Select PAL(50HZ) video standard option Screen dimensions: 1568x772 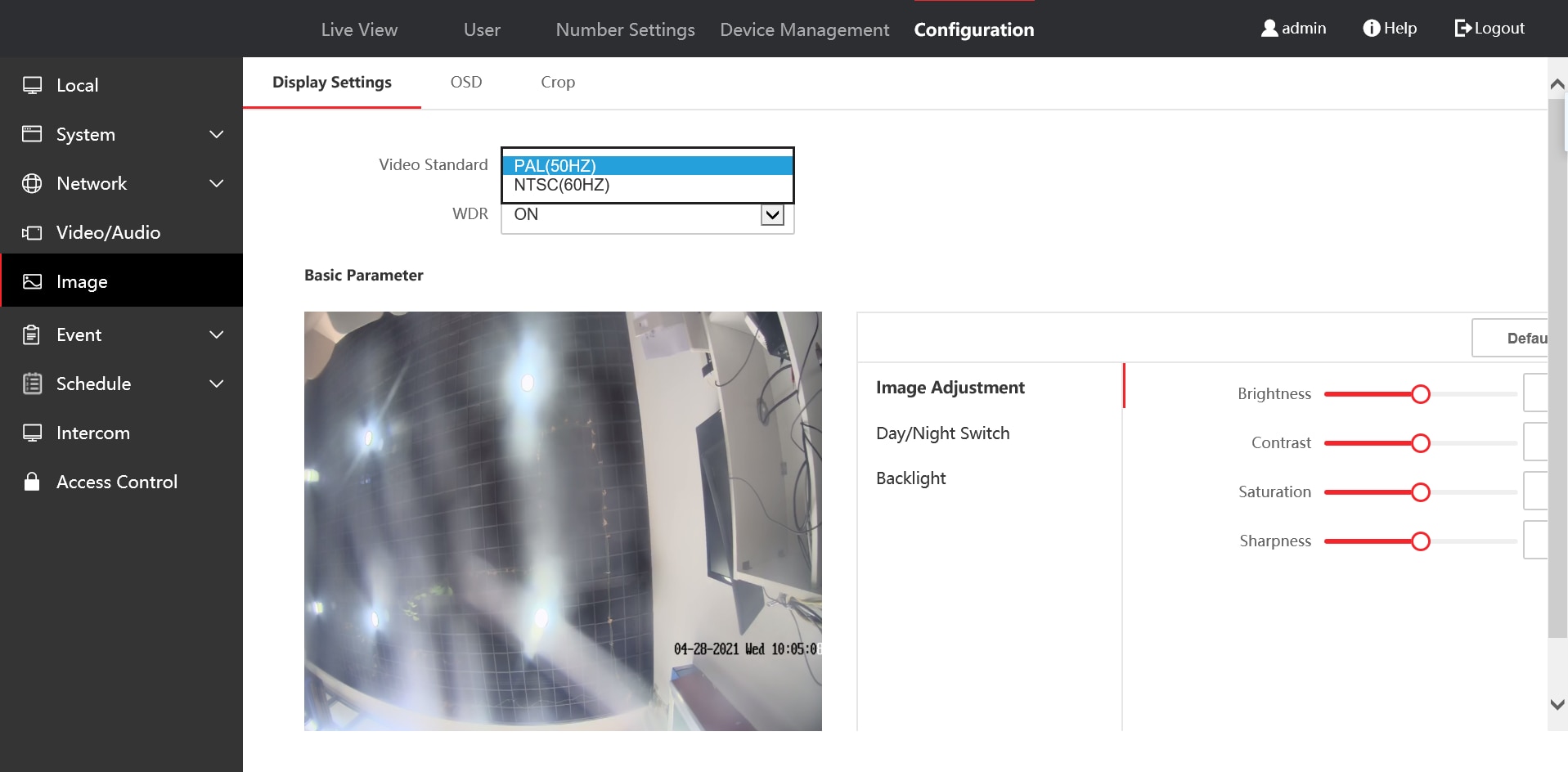647,165
